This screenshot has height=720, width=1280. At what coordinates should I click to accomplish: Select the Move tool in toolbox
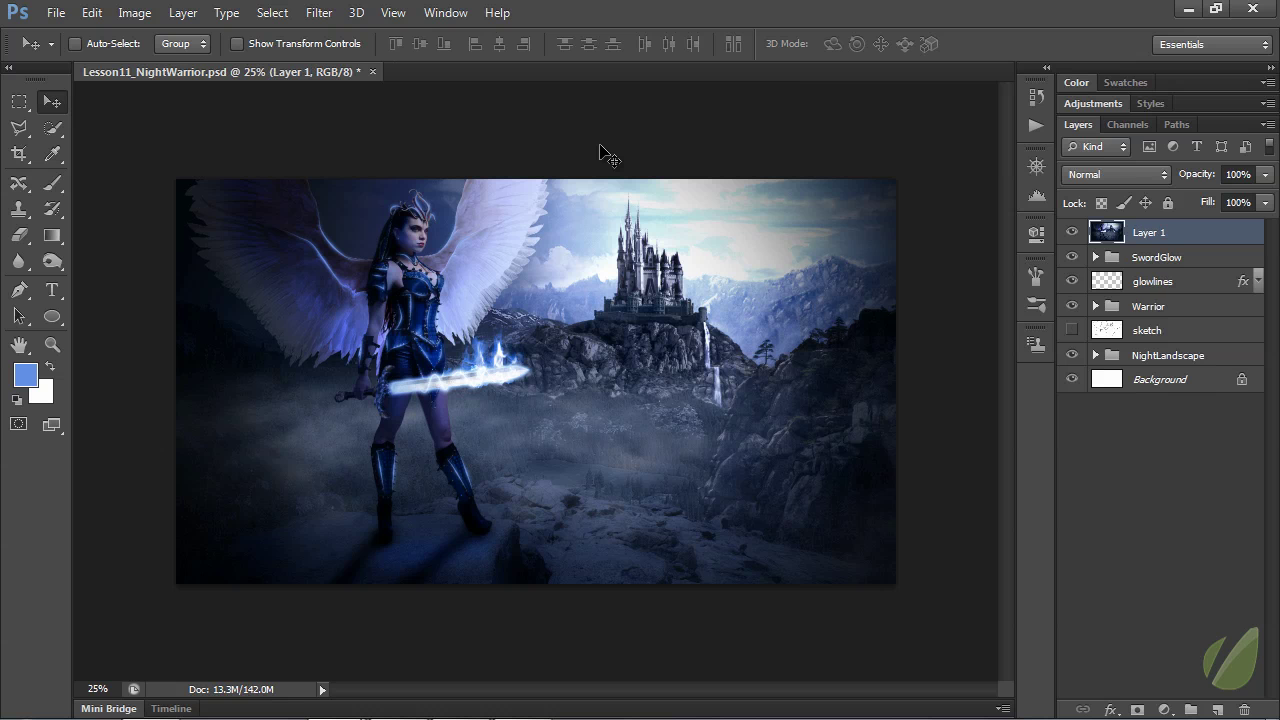pyautogui.click(x=52, y=102)
